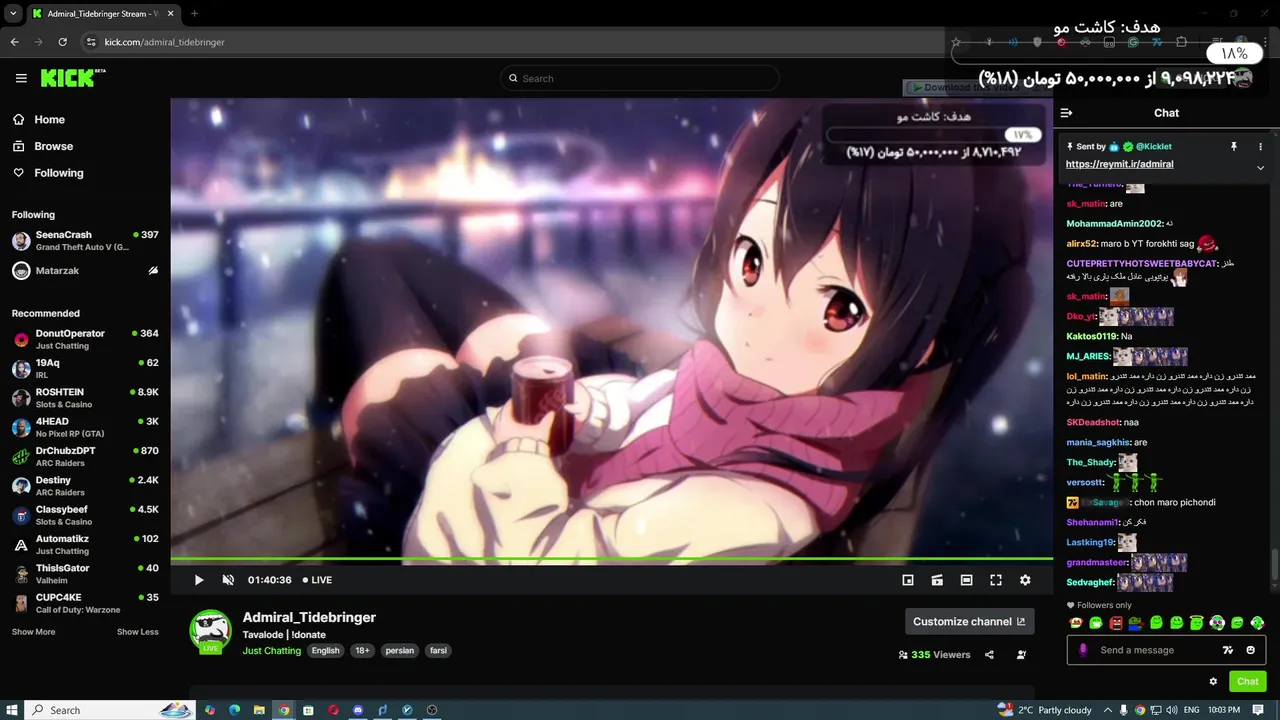
Task: Open Just Chatting category link
Action: coord(271,650)
